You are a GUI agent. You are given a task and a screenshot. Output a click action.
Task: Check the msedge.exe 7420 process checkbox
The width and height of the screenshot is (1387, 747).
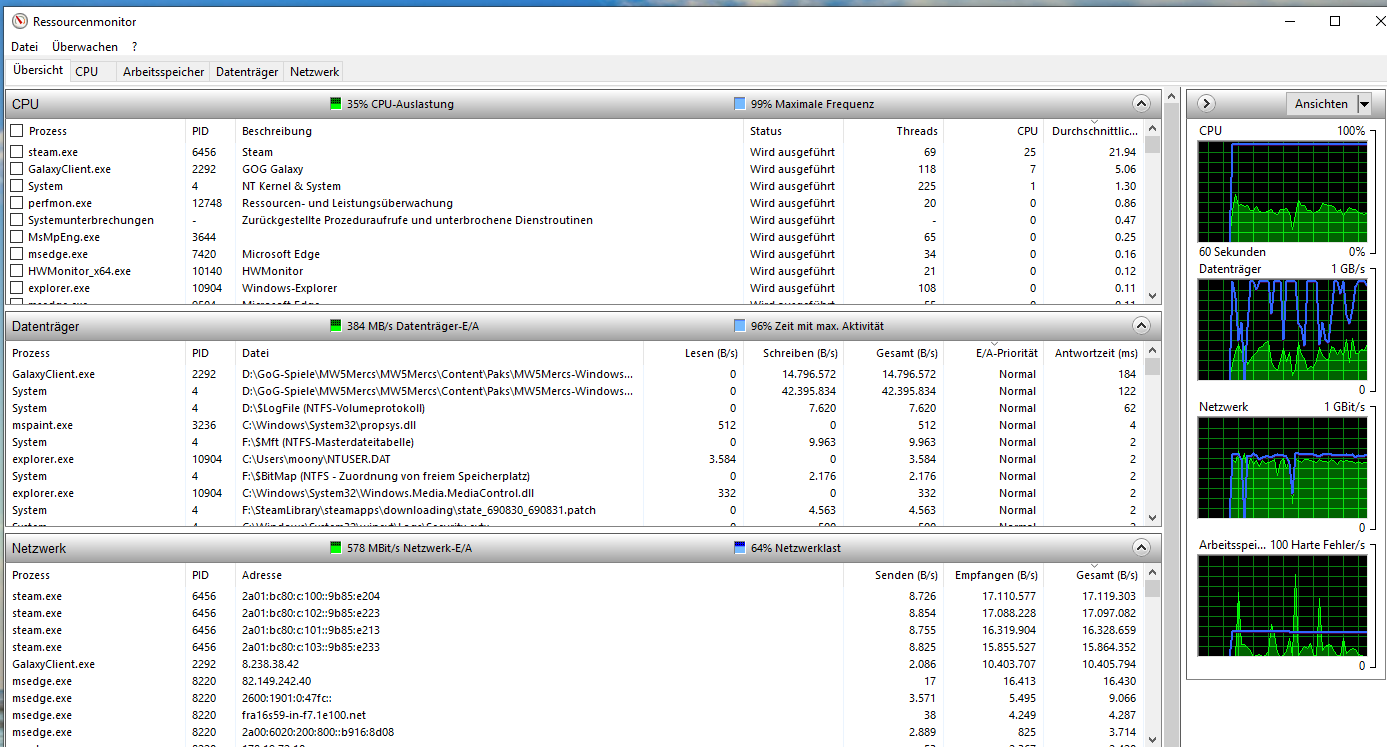[x=17, y=254]
